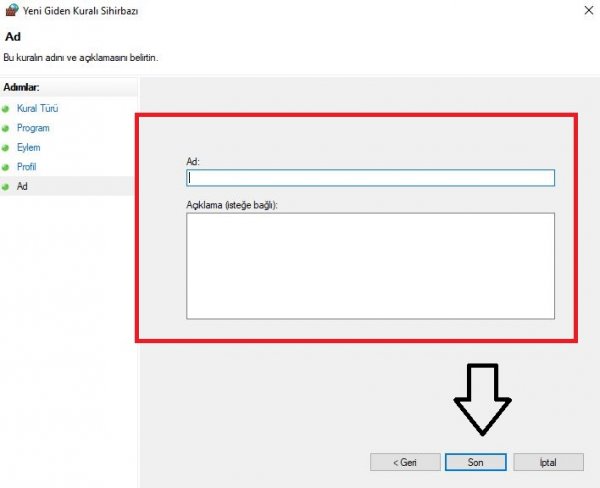Select the Profil step in sidebar
600x488 pixels.
(x=27, y=167)
